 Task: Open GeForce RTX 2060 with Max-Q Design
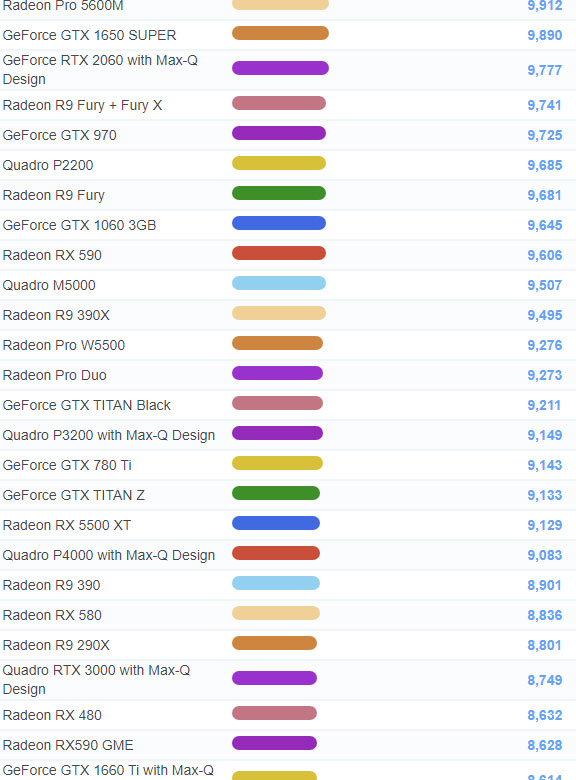(x=100, y=70)
